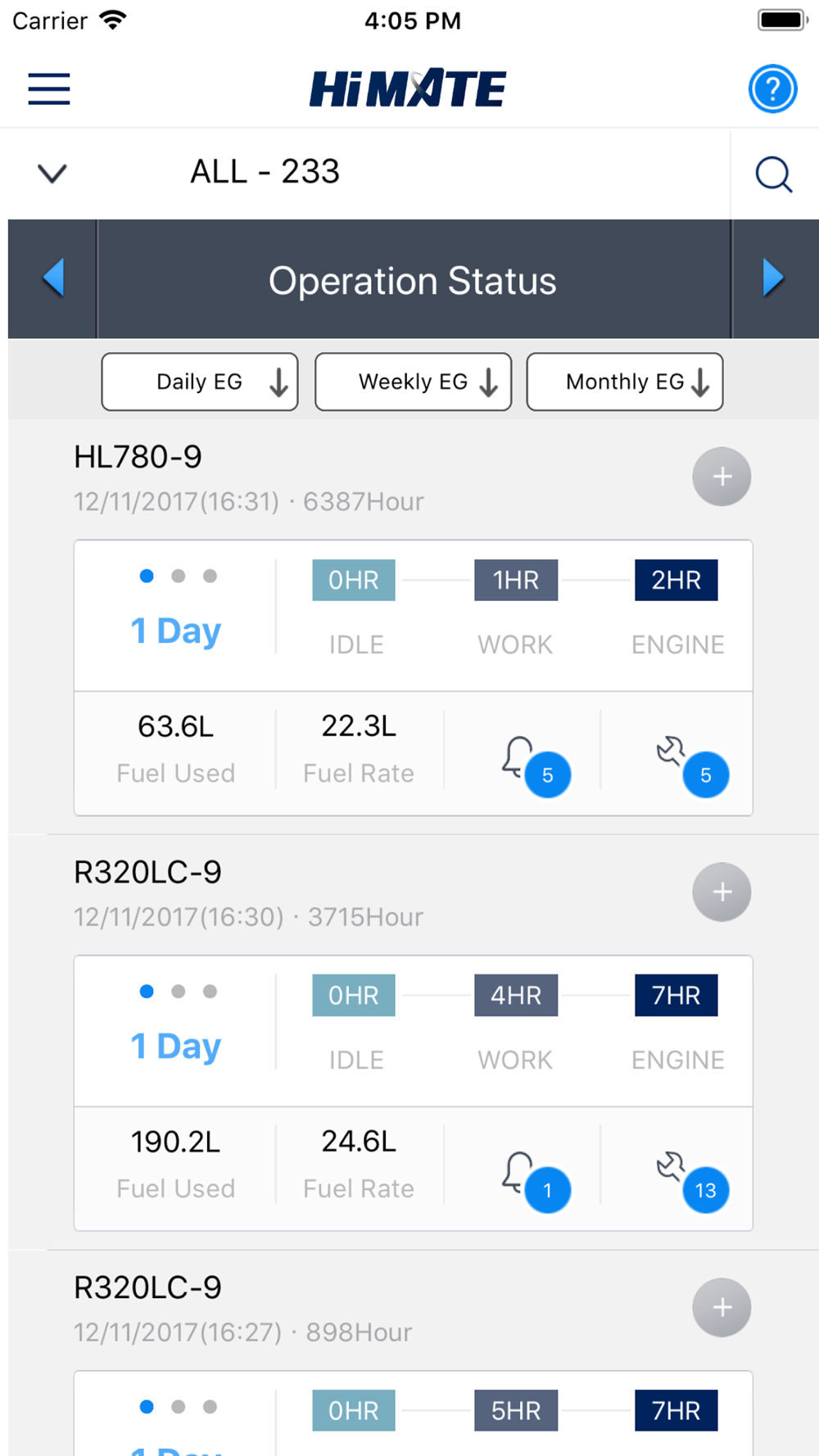Sort by Daily EG
This screenshot has width=819, height=1456.
pyautogui.click(x=200, y=382)
